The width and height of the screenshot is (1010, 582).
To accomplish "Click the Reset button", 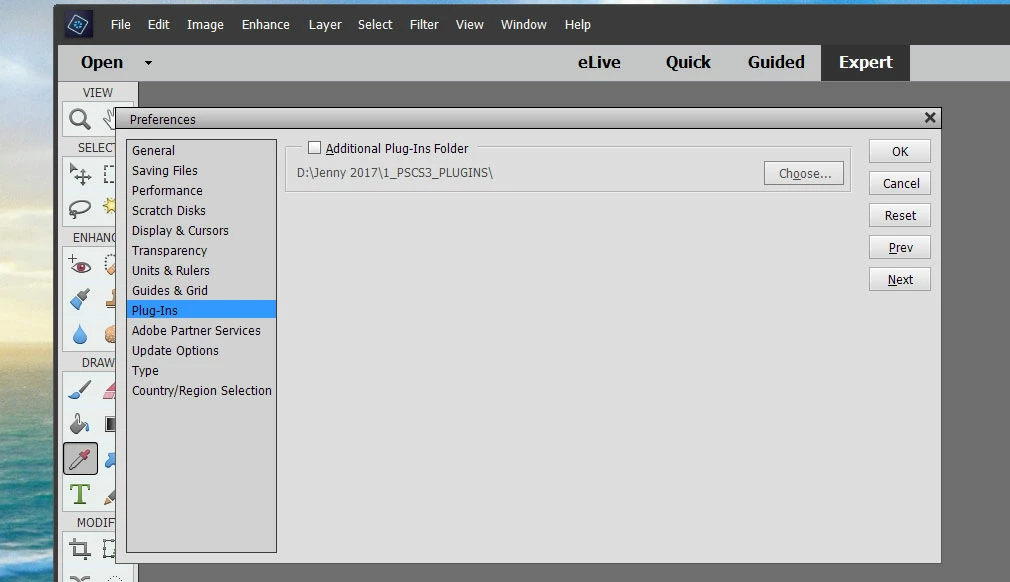I will pos(900,216).
